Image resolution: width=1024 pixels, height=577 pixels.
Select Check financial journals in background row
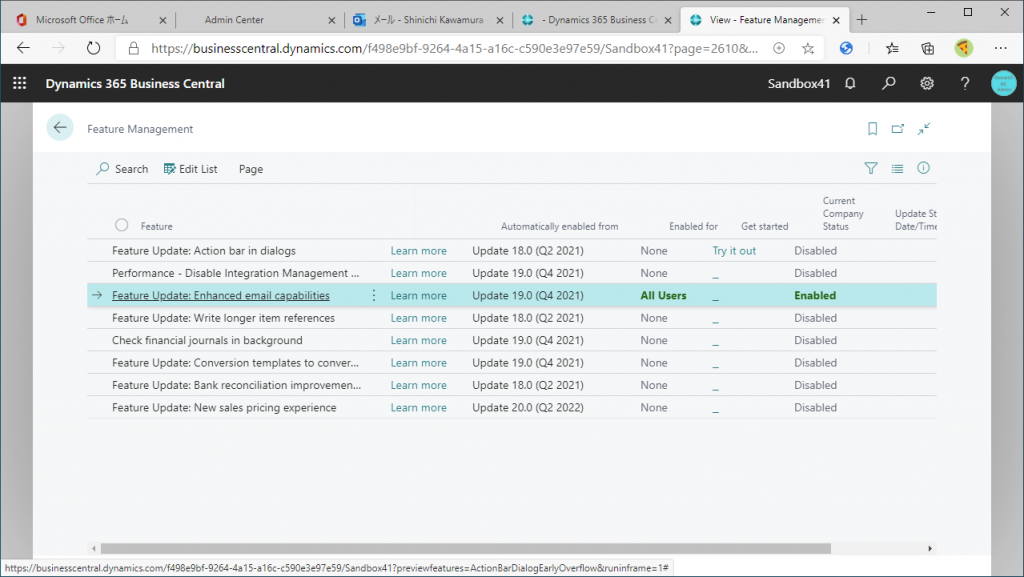(207, 341)
